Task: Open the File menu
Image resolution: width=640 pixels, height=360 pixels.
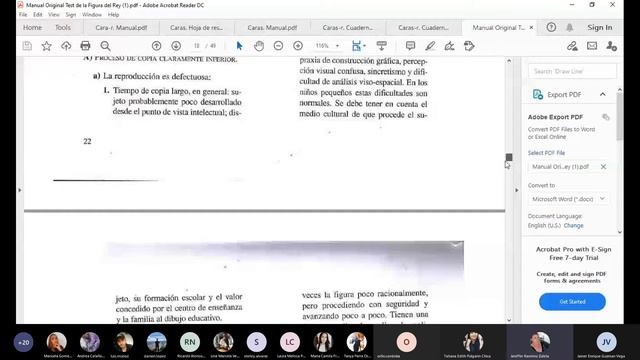Action: click(x=23, y=14)
